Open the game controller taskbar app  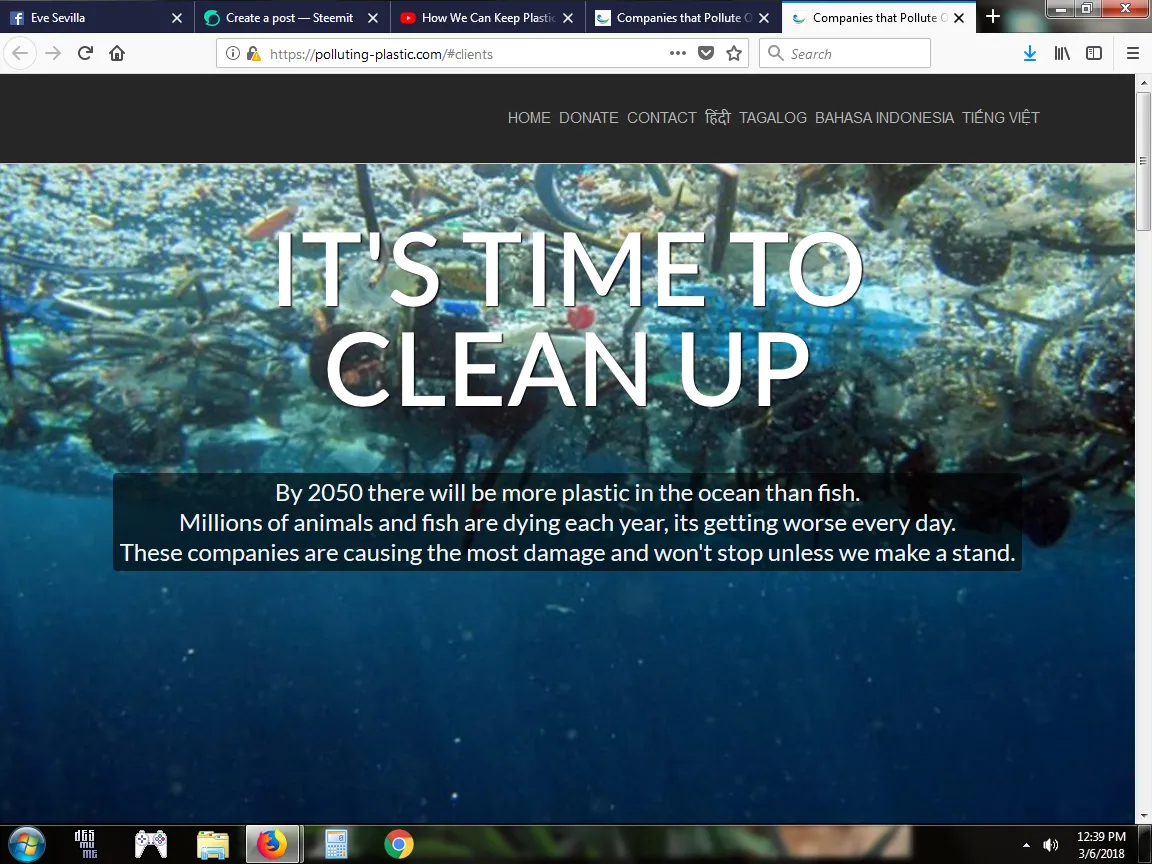[151, 844]
